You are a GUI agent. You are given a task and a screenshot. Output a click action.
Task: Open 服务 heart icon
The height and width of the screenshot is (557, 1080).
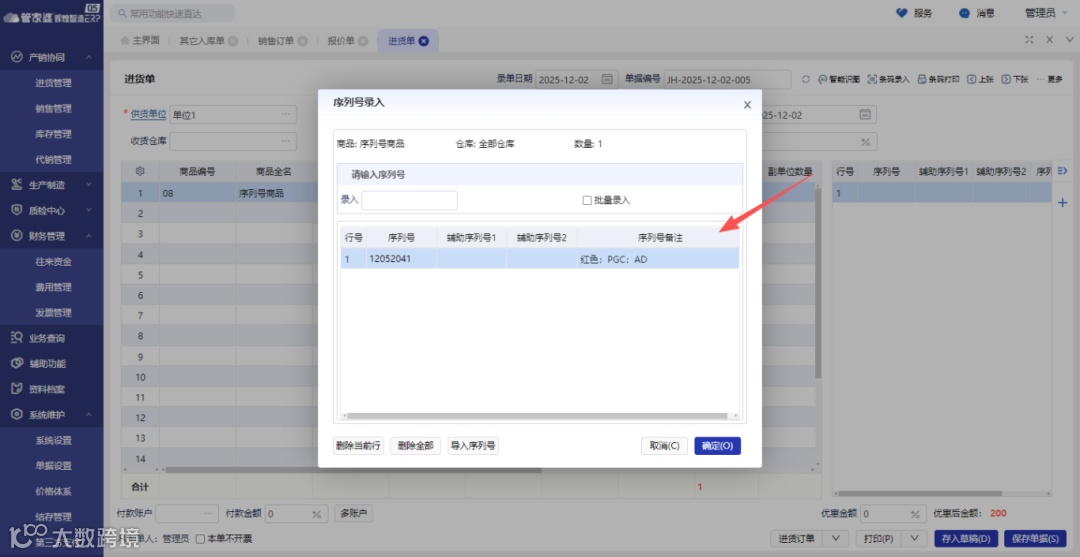(902, 13)
